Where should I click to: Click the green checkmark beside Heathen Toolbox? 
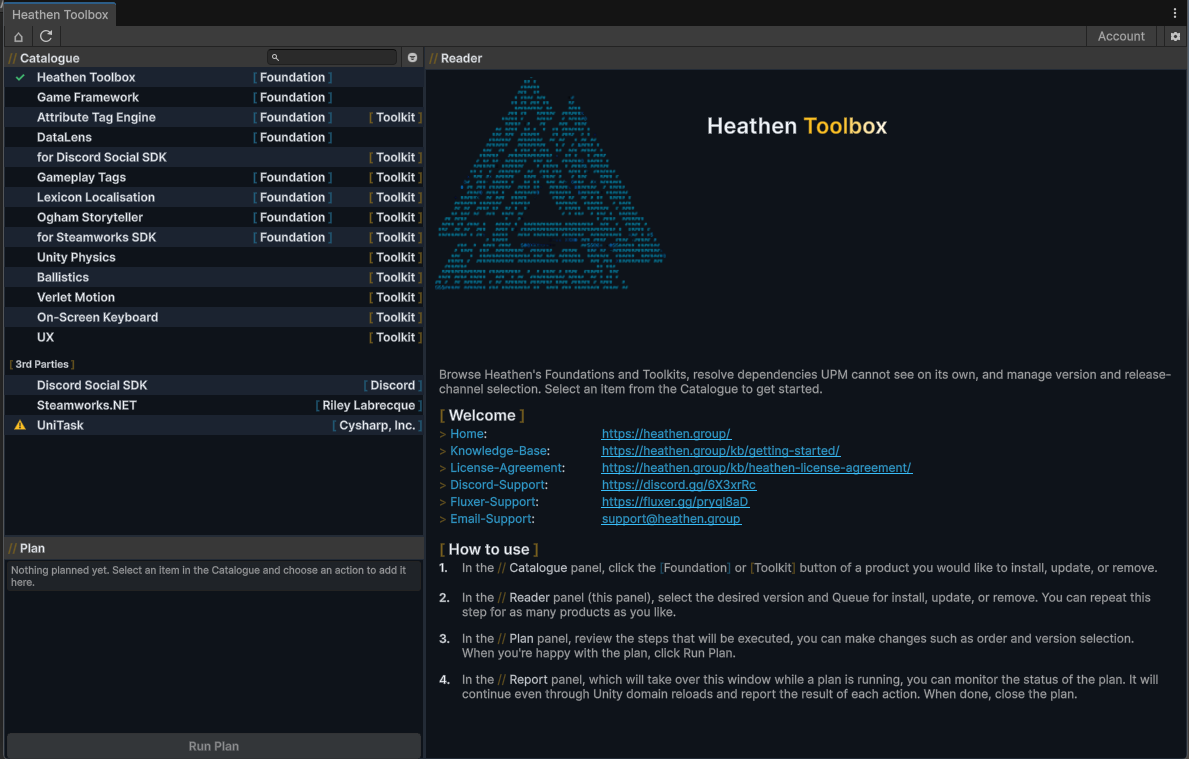point(20,77)
